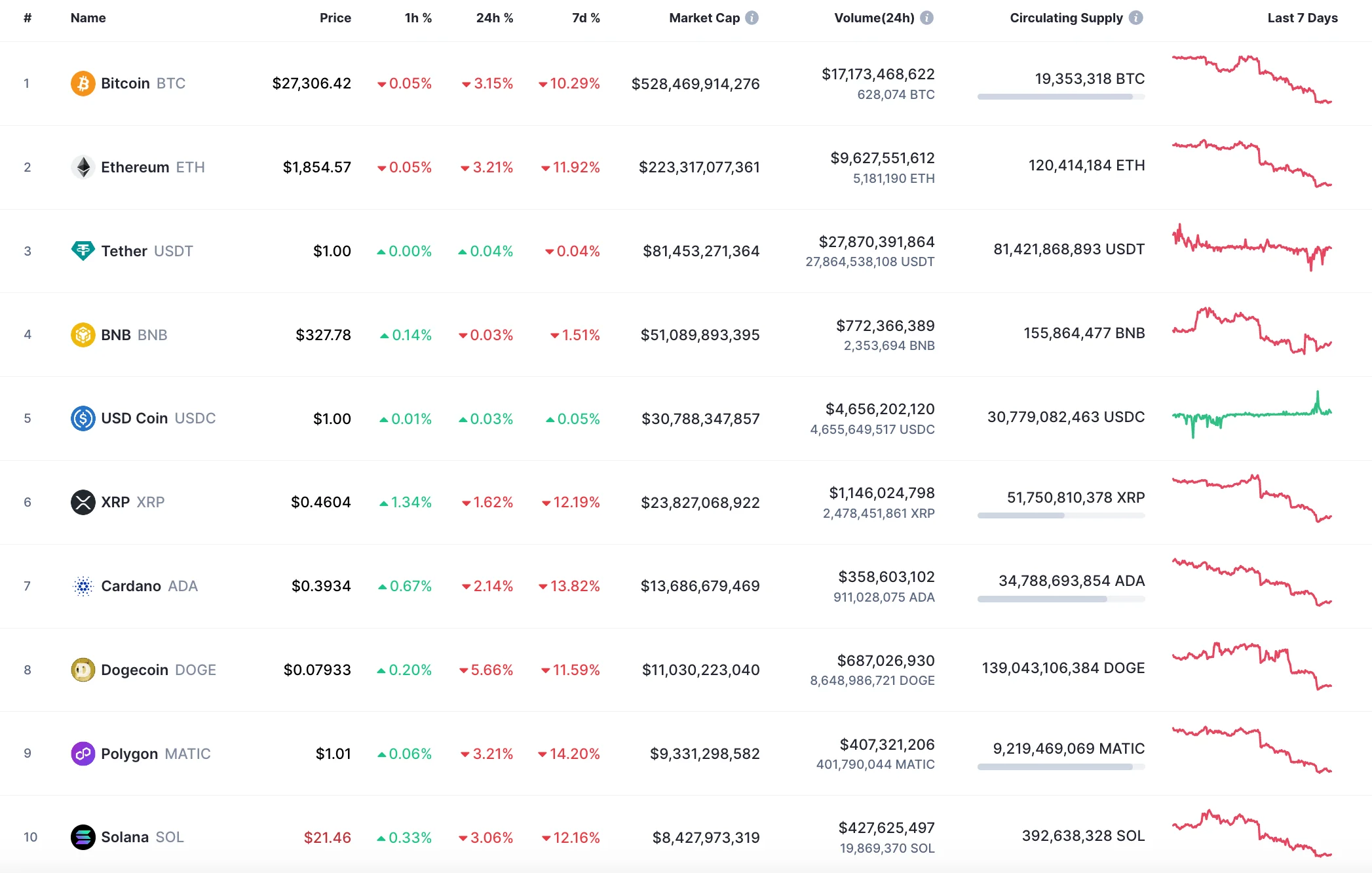
Task: Sort the table by 24h % column
Action: tap(493, 18)
